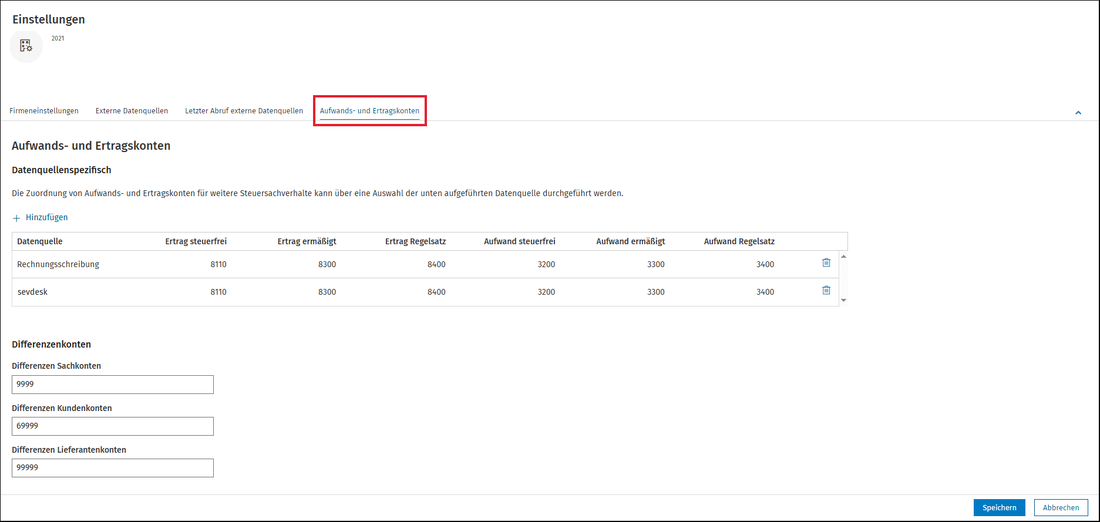Click the Ertrag steuerfrei column header

[x=196, y=241]
